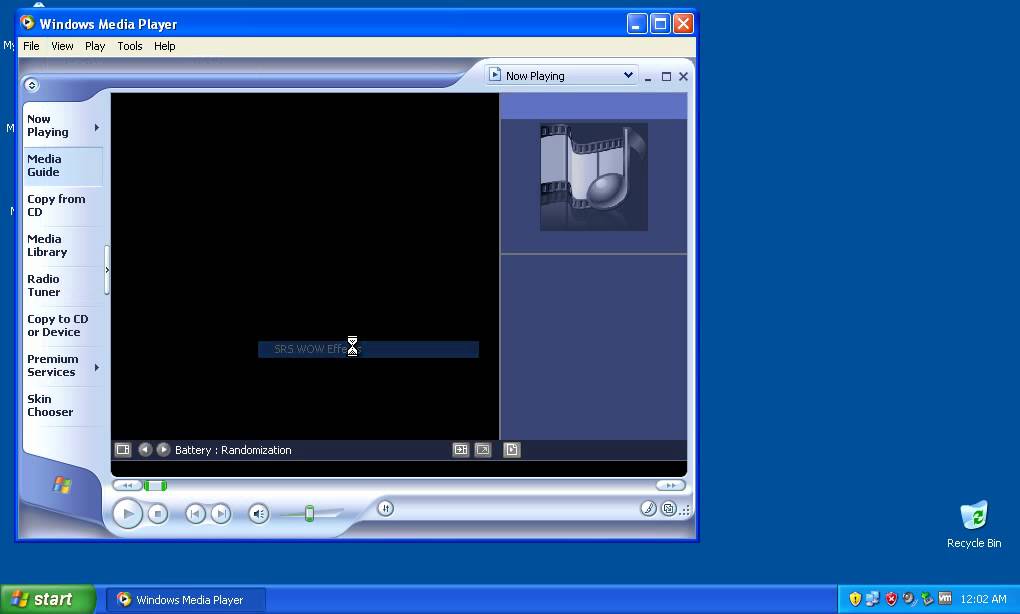Open Copy to CD or Device tab
The image size is (1020, 614).
coord(63,326)
